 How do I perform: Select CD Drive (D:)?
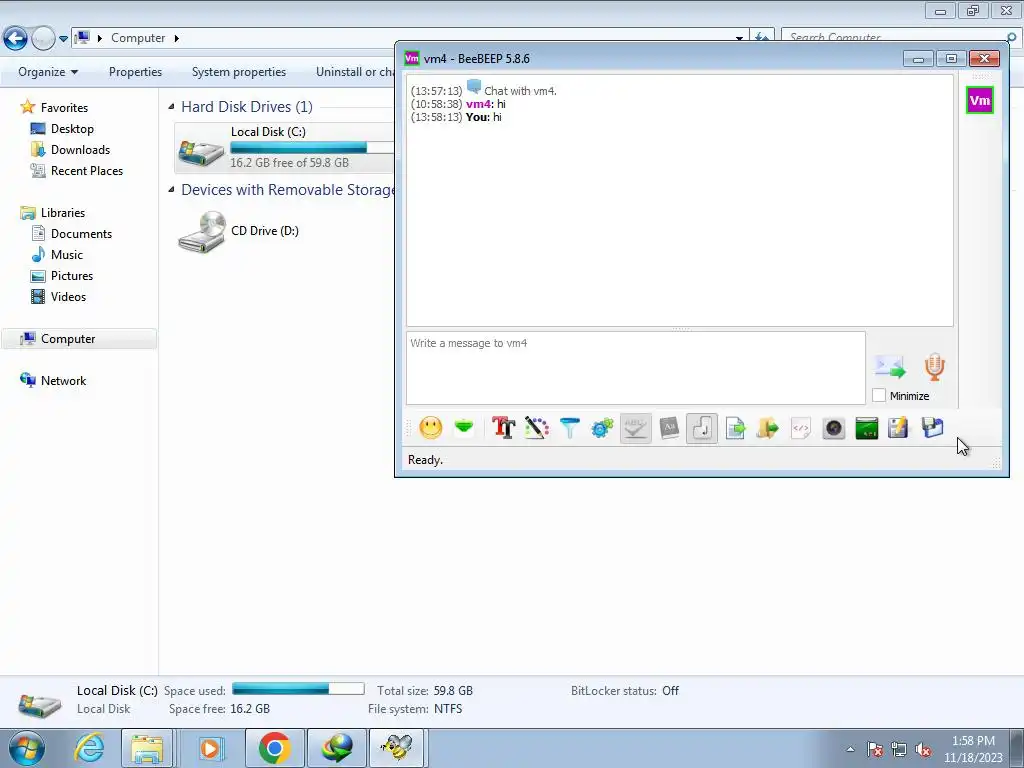click(238, 231)
